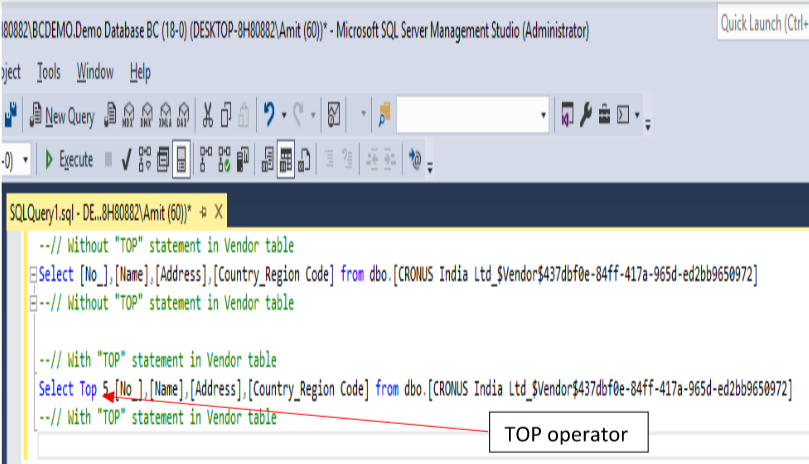Open the Properties wrench icon
Viewport: 809px width, 464px height.
(x=586, y=115)
